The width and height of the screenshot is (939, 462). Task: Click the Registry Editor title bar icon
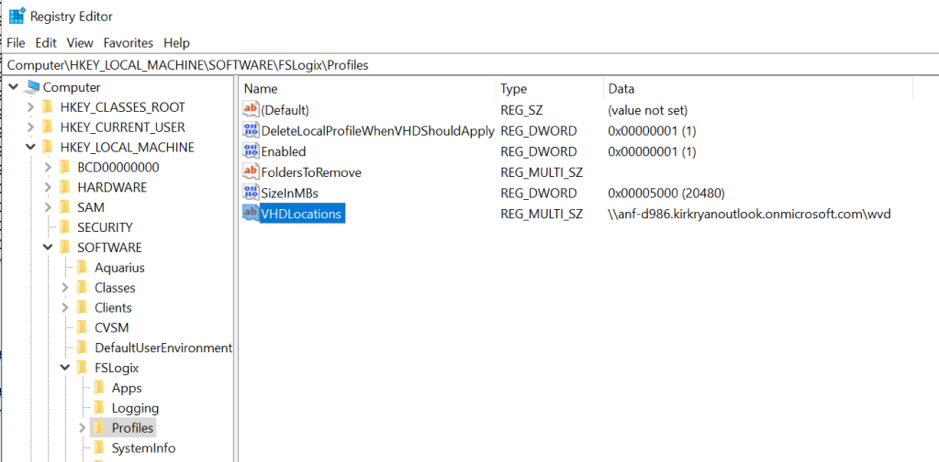click(17, 16)
